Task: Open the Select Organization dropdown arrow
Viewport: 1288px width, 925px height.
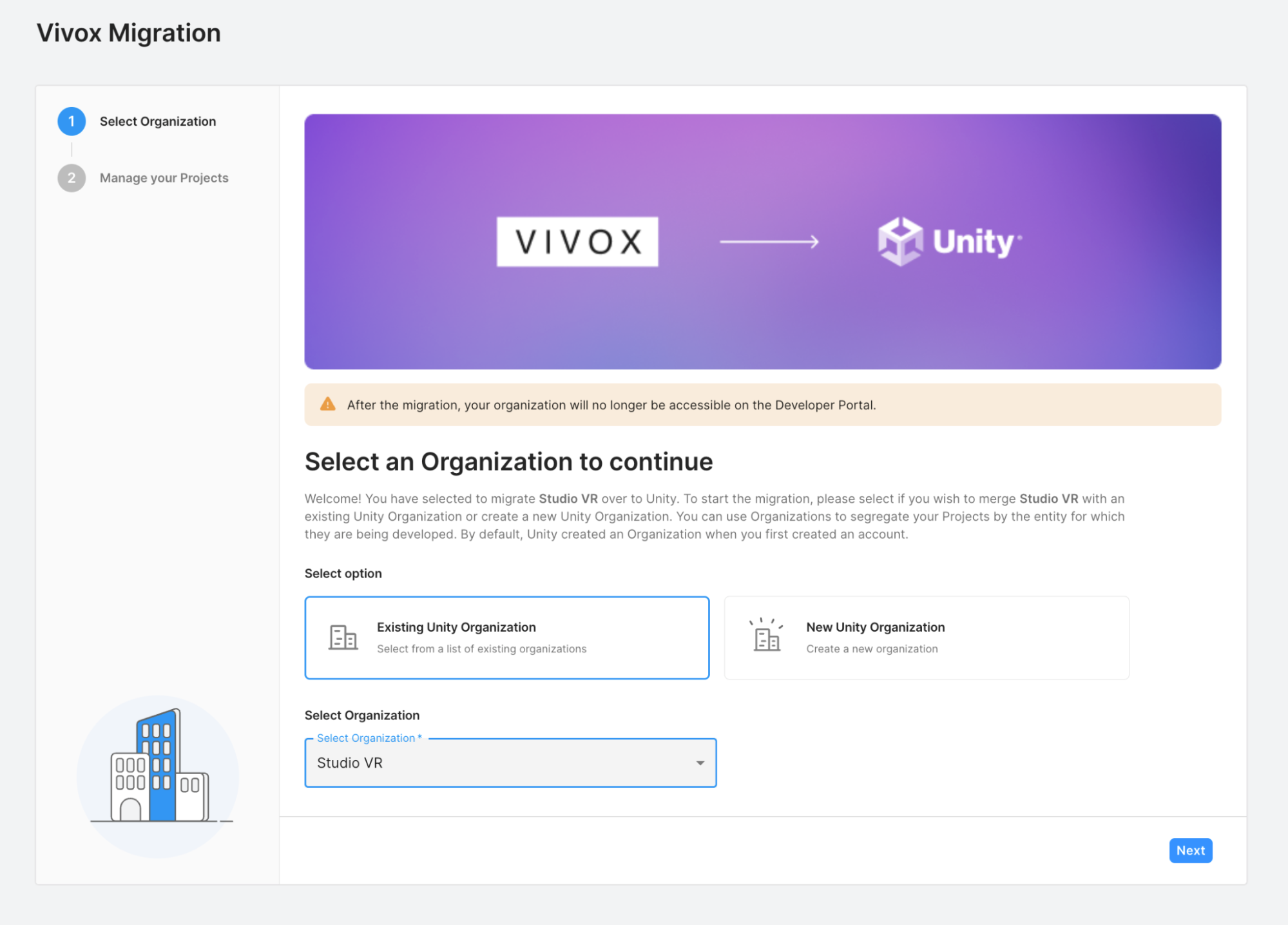Action: click(700, 763)
